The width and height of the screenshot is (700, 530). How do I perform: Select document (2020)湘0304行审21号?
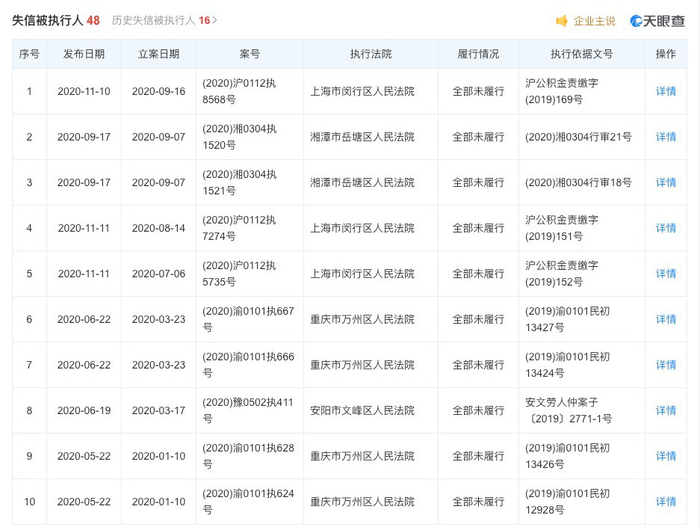578,137
